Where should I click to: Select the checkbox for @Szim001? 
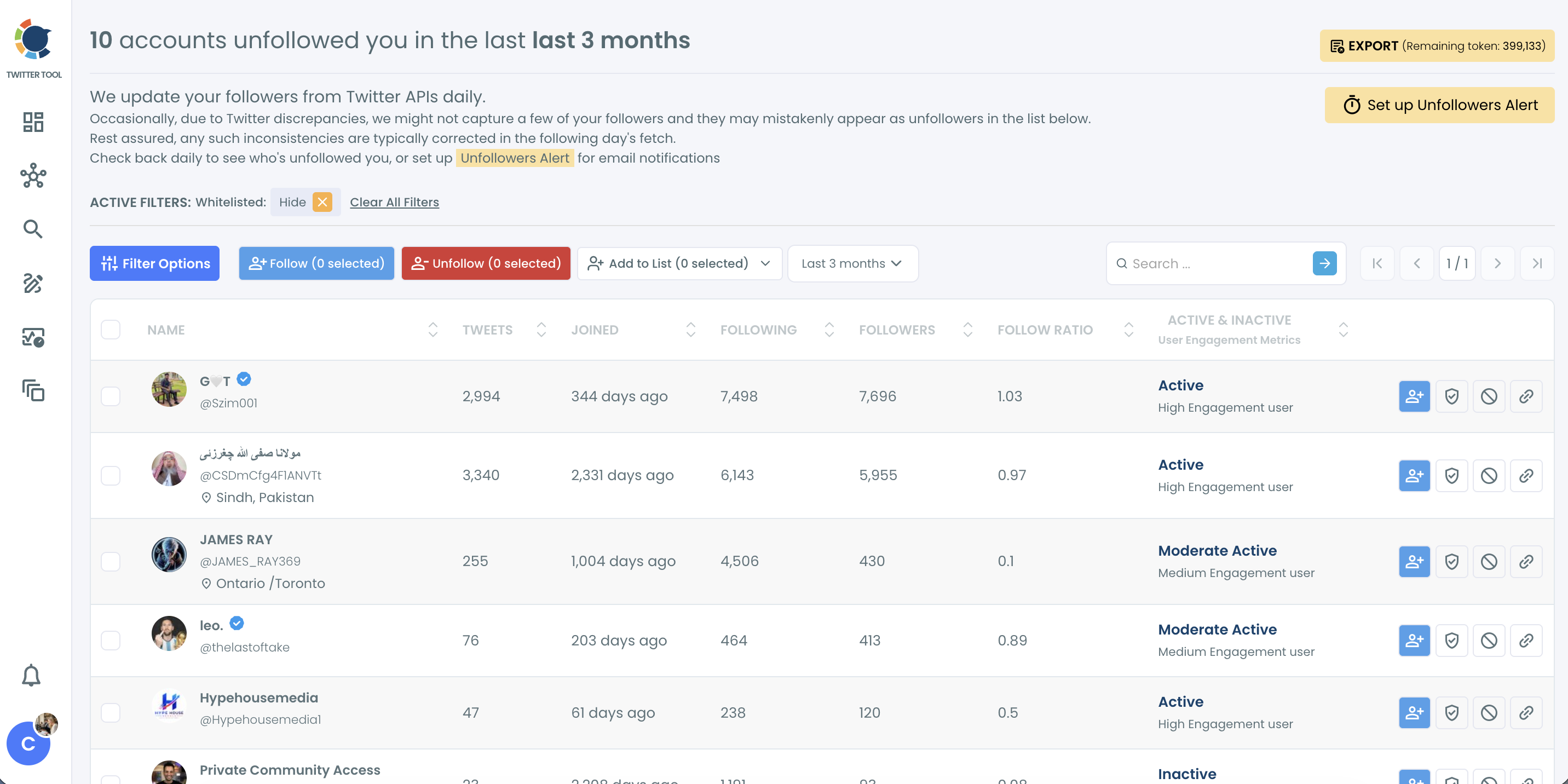111,396
